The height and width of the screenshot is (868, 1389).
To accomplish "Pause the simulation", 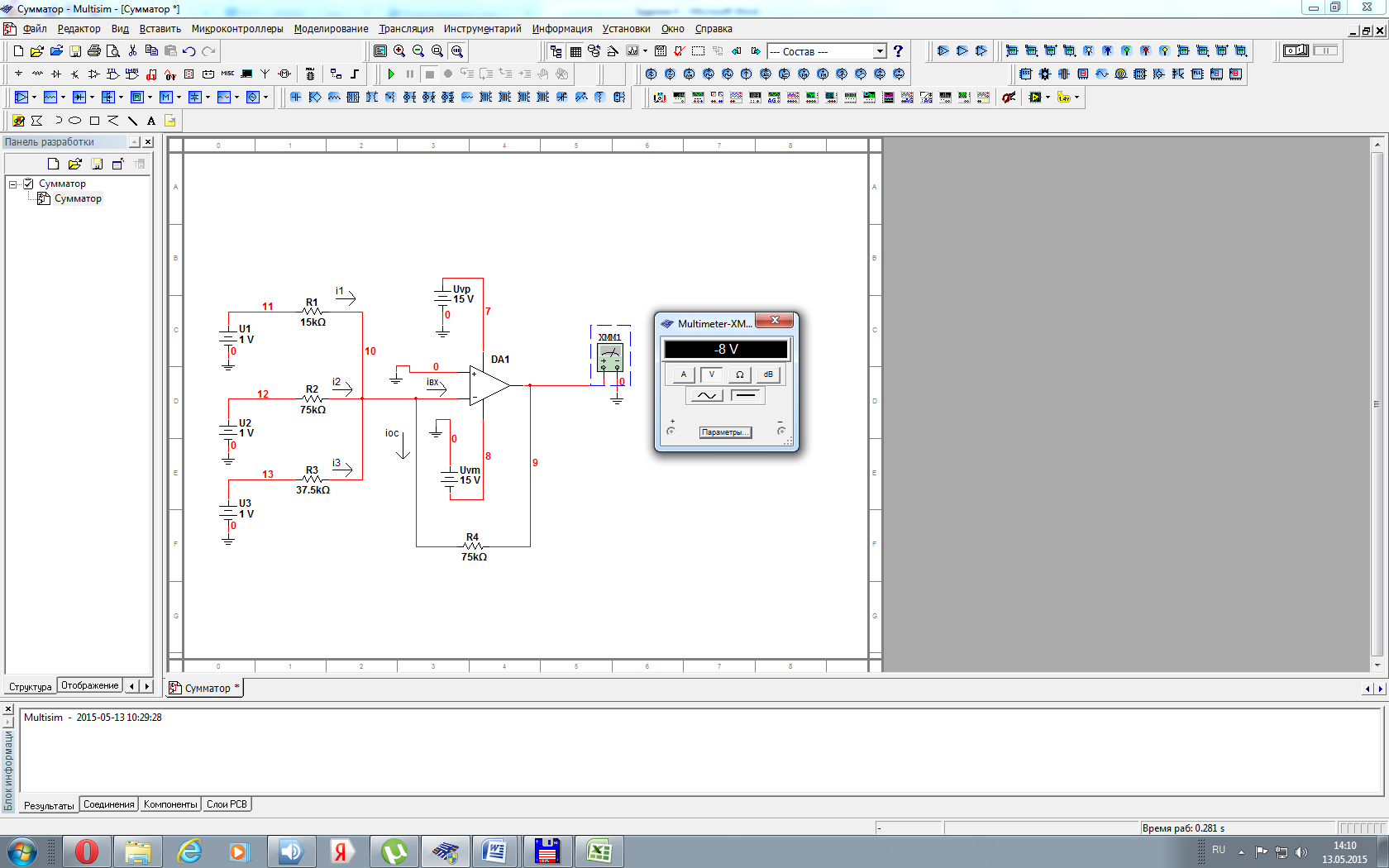I will click(x=410, y=74).
